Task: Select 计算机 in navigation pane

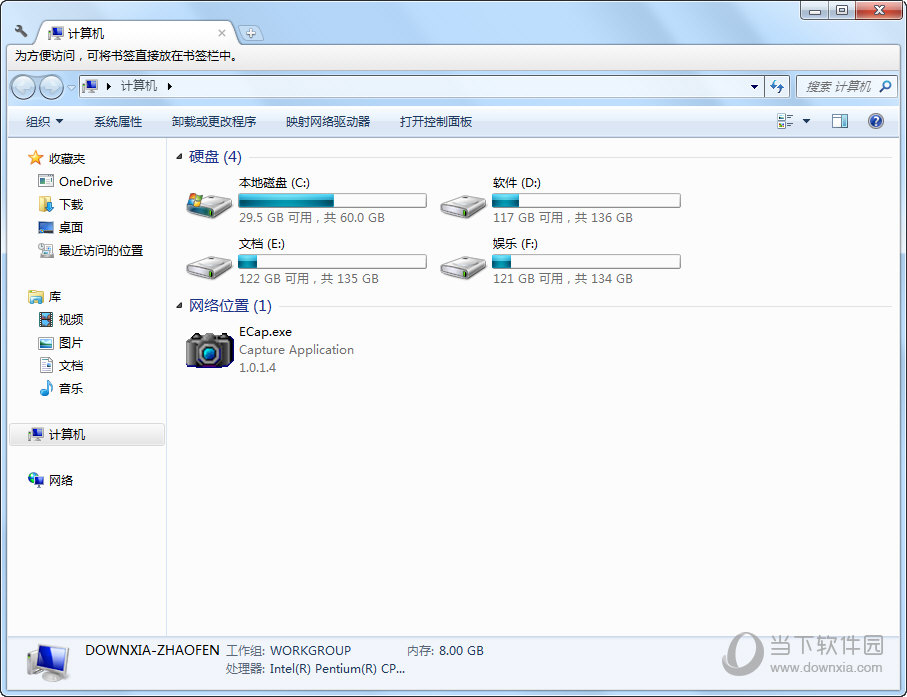Action: tap(87, 434)
